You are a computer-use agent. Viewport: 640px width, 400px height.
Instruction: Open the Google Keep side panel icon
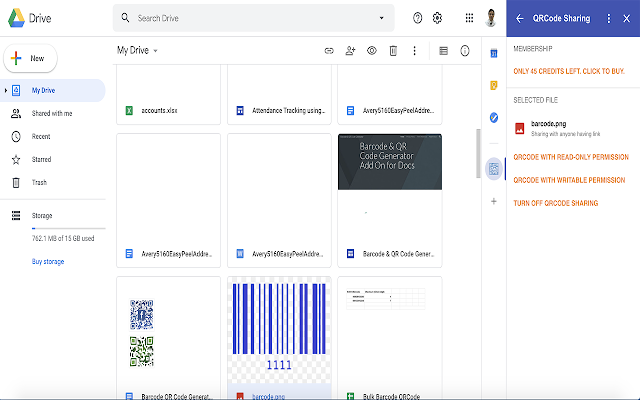[494, 85]
